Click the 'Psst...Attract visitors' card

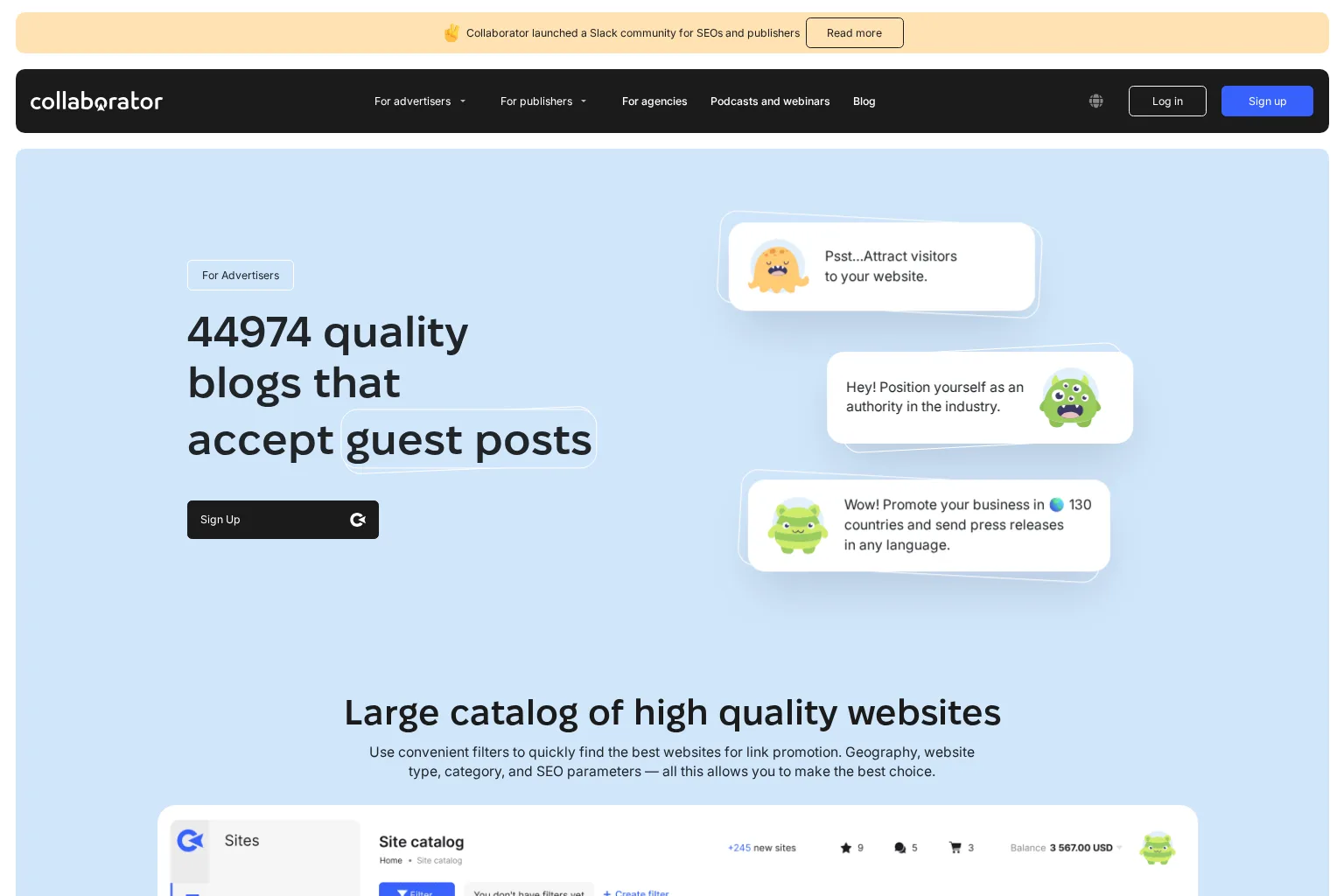pyautogui.click(x=882, y=266)
